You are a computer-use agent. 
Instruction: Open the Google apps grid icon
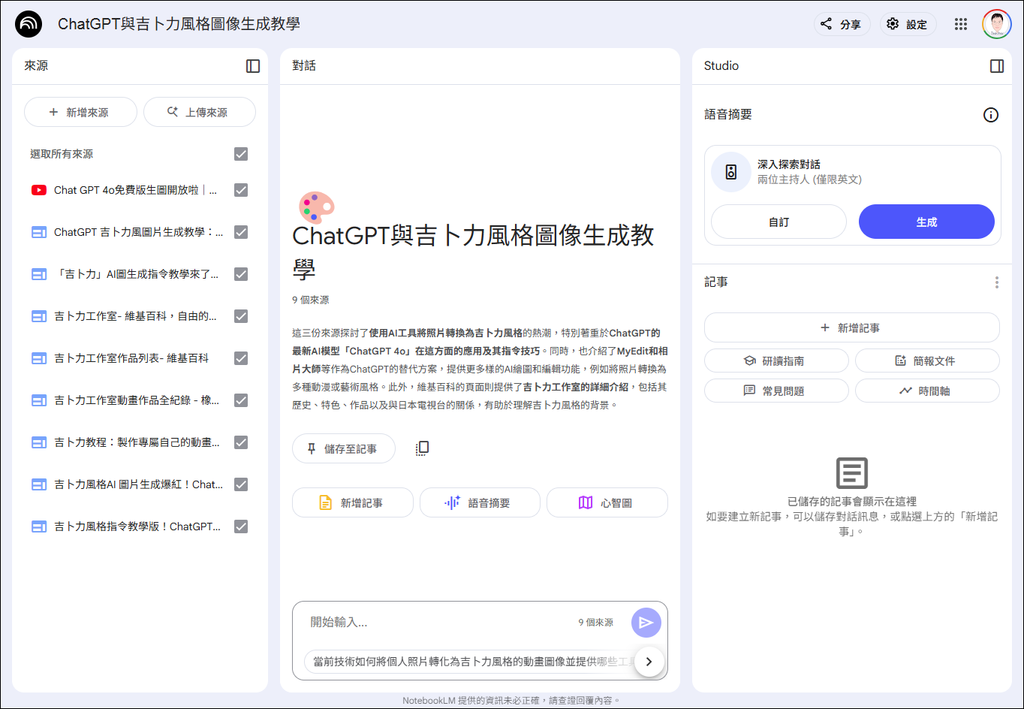pos(960,24)
